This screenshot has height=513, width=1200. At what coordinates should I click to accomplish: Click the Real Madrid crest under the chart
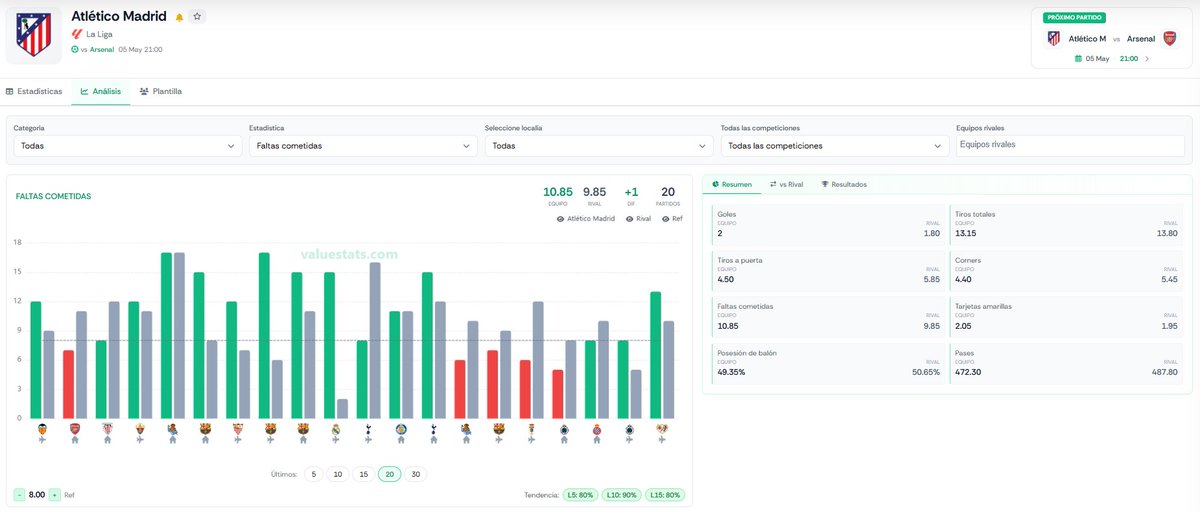[x=336, y=429]
